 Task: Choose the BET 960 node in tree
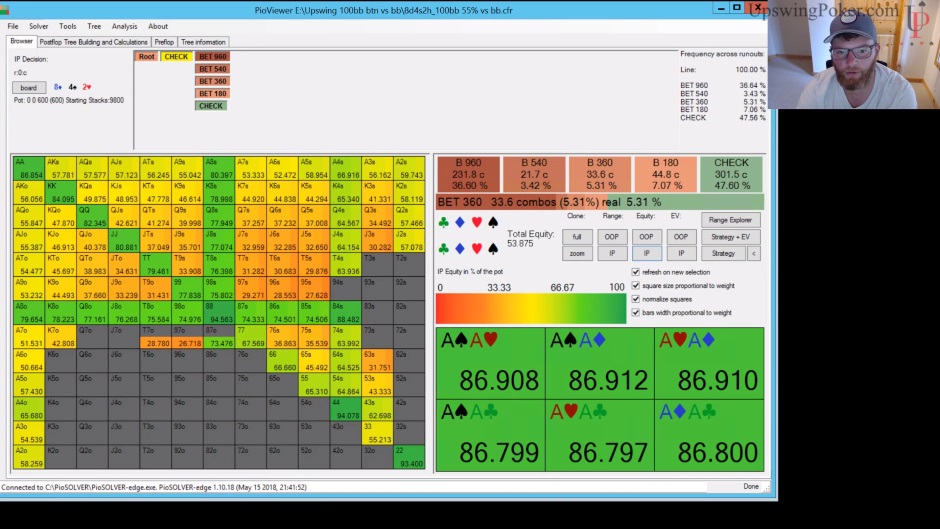pos(212,56)
